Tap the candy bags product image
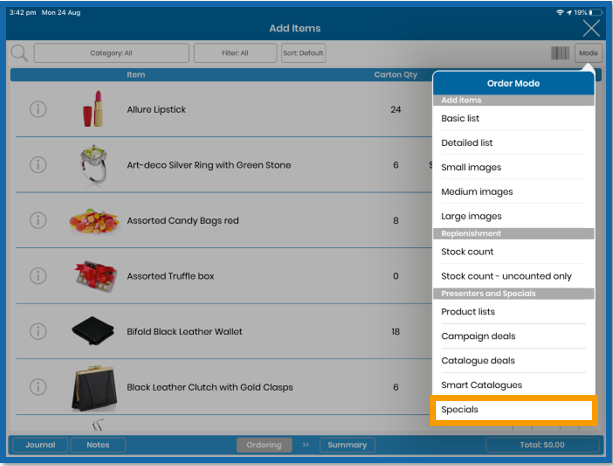This screenshot has height=466, width=613. pos(94,221)
